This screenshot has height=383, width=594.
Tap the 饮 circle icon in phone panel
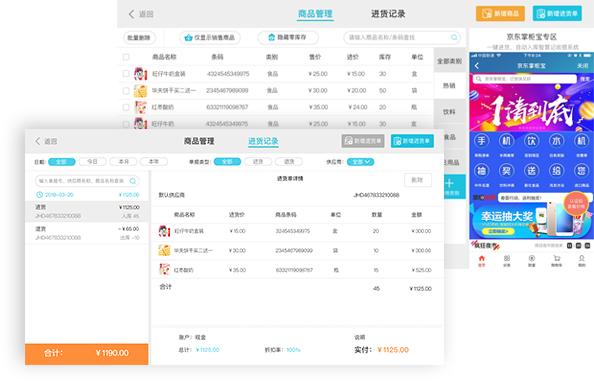point(531,141)
